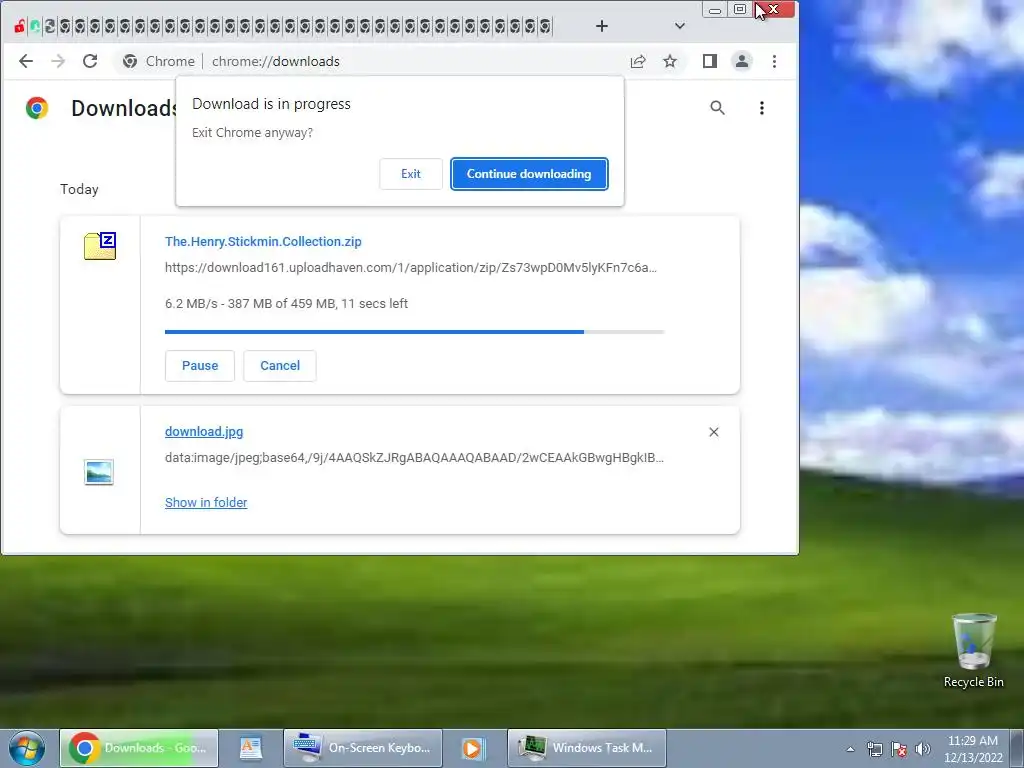Screen dimensions: 1024x768
Task: Open Windows Media Player taskbar icon
Action: (x=472, y=748)
